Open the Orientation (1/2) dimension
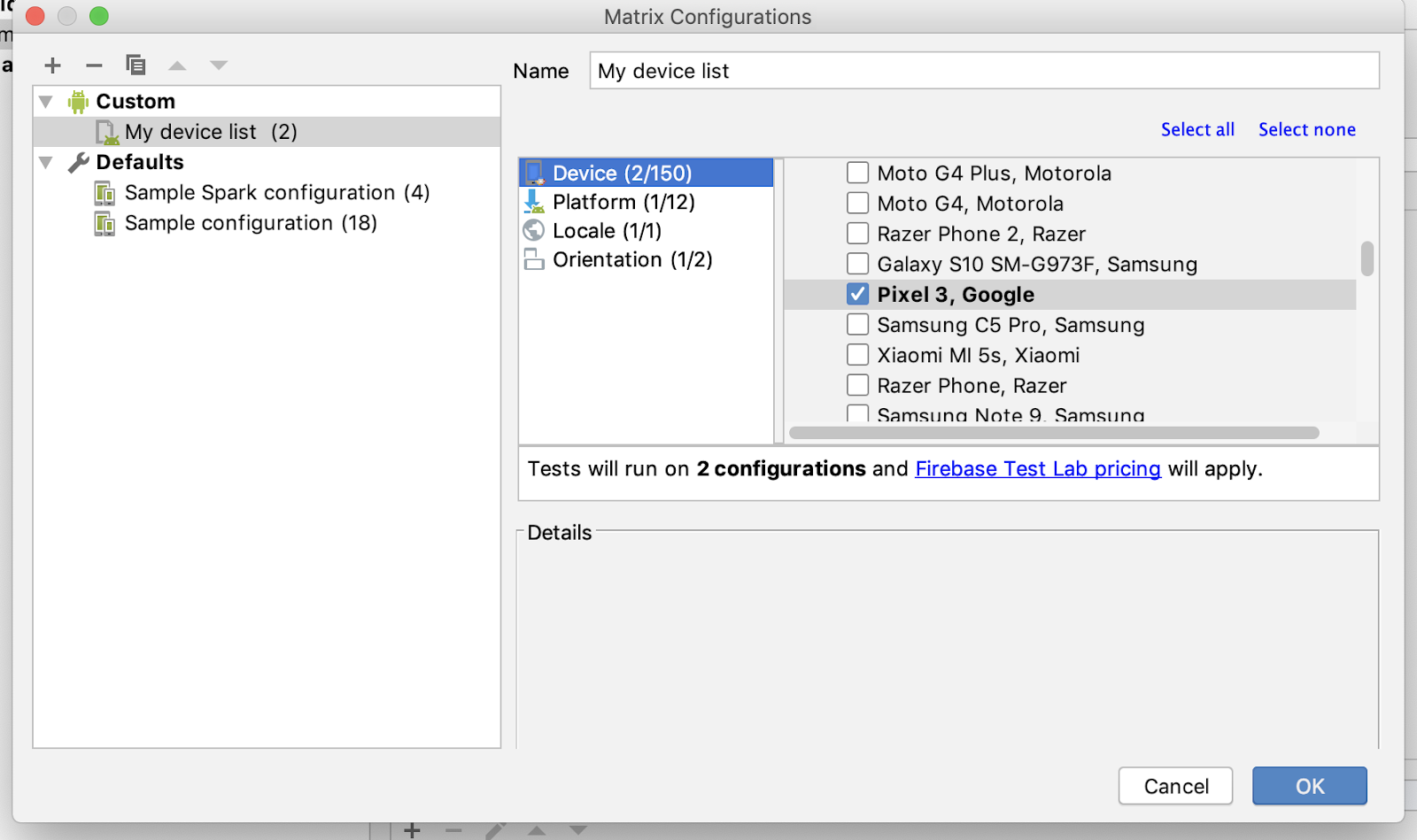The height and width of the screenshot is (840, 1417). 631,259
